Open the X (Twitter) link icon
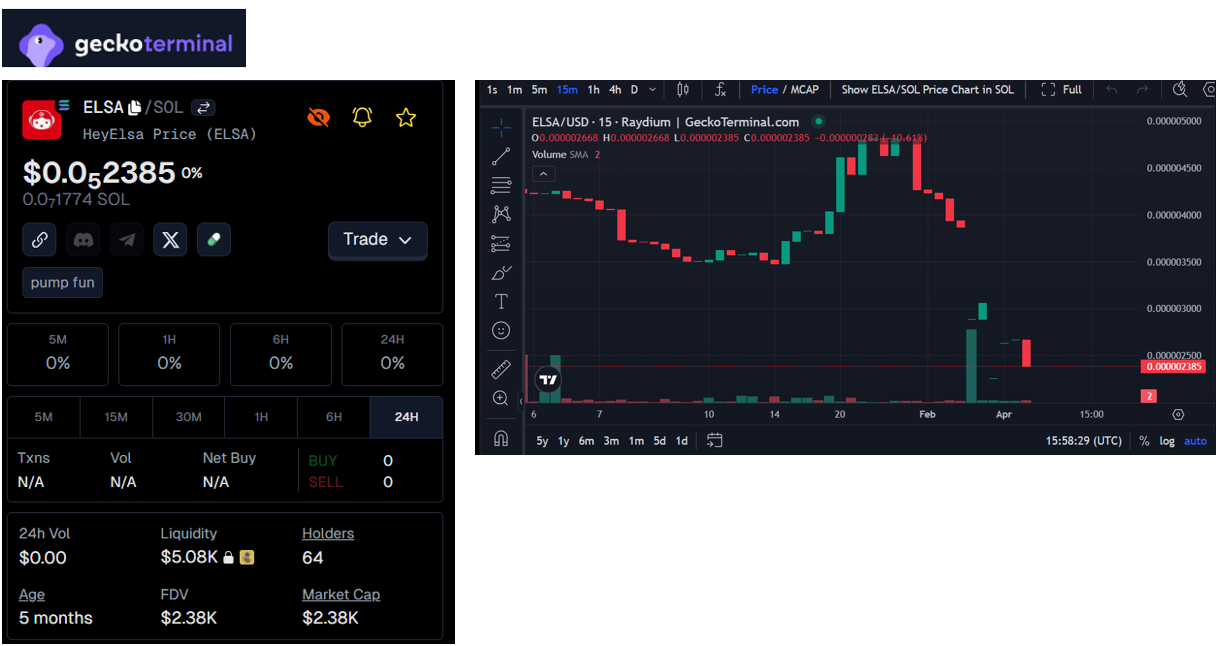This screenshot has height=646, width=1216. click(170, 240)
